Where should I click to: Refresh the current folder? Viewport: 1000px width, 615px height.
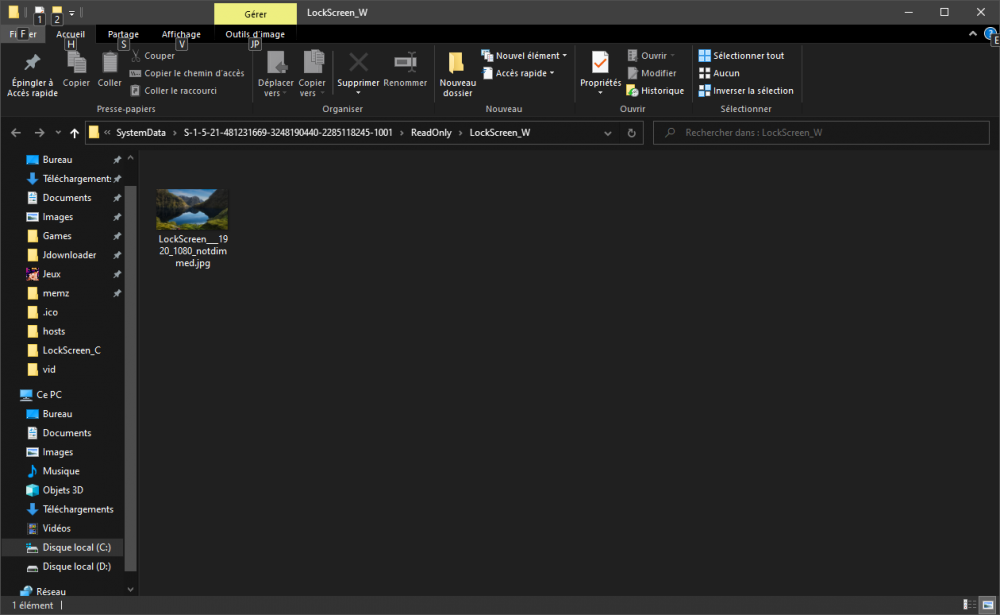(x=631, y=133)
